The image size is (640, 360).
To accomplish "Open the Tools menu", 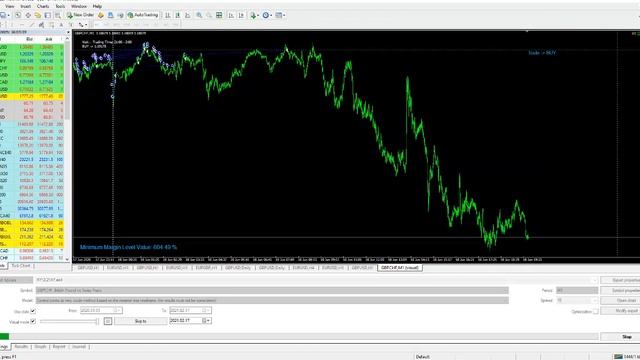I will click(60, 6).
